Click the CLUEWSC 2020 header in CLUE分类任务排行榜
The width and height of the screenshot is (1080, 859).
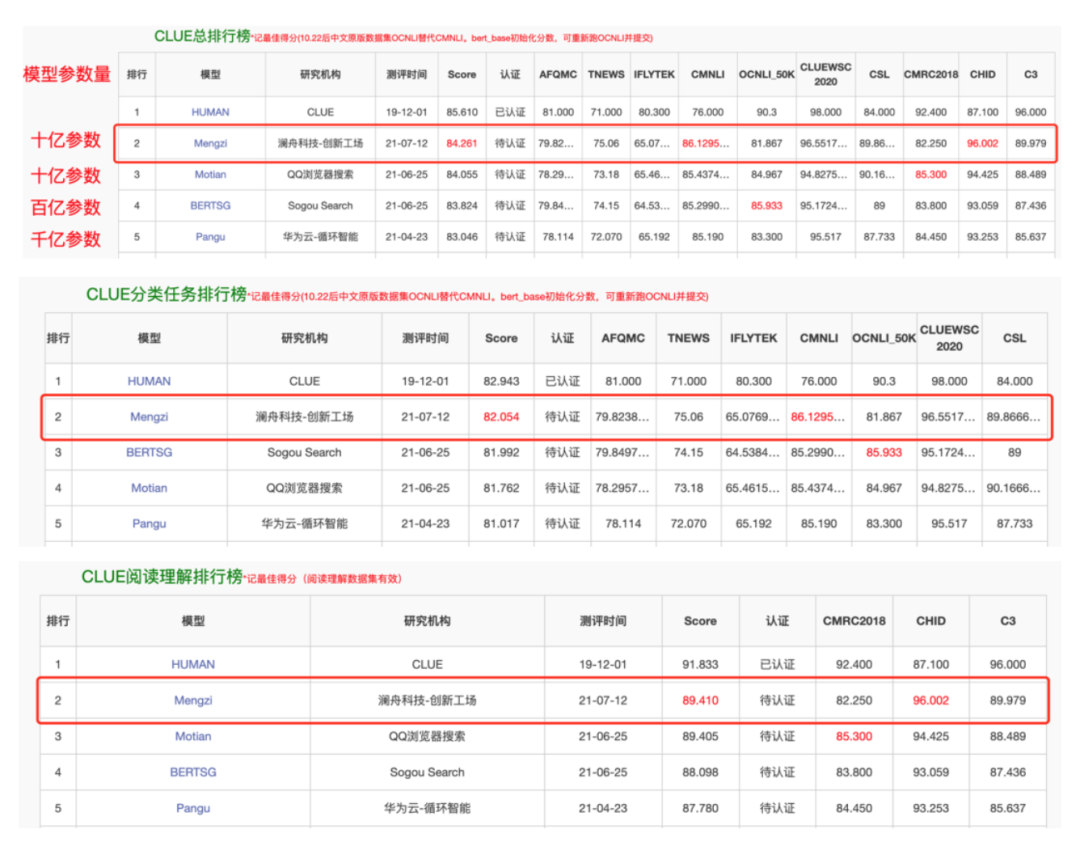(x=949, y=338)
